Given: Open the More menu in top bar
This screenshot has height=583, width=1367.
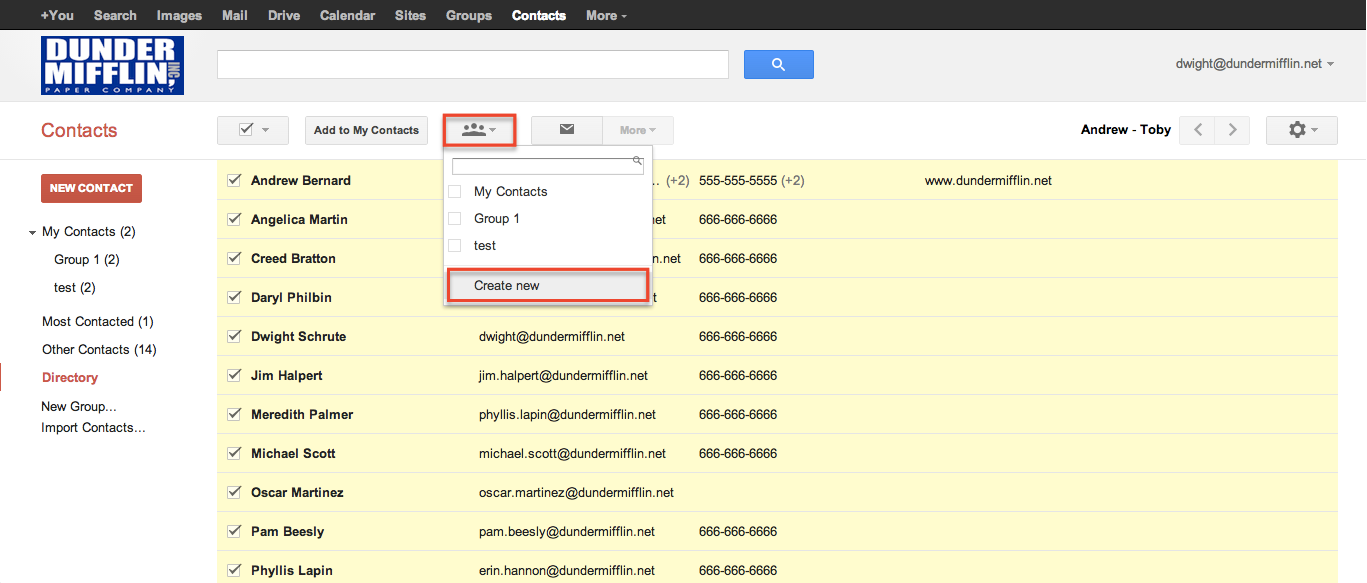Looking at the screenshot, I should pyautogui.click(x=606, y=15).
